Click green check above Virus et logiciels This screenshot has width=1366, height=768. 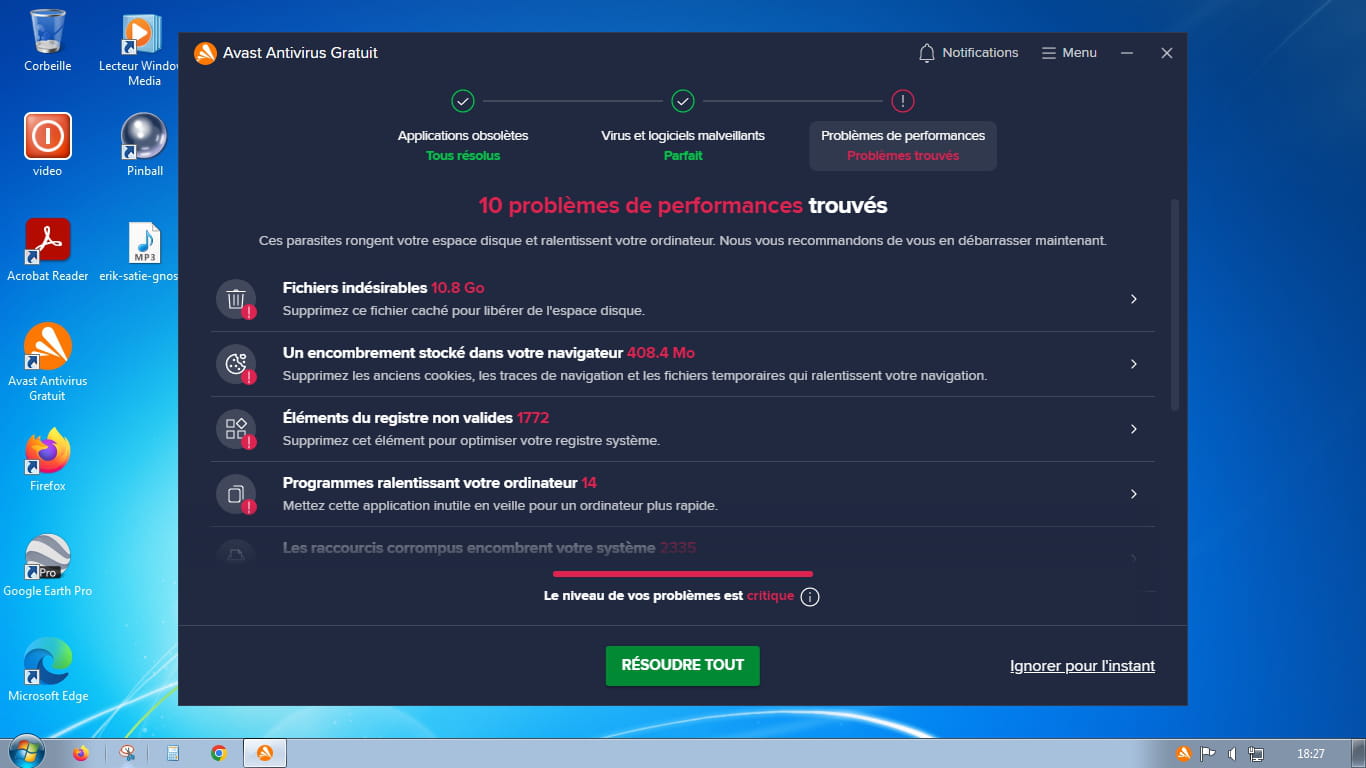click(x=683, y=101)
